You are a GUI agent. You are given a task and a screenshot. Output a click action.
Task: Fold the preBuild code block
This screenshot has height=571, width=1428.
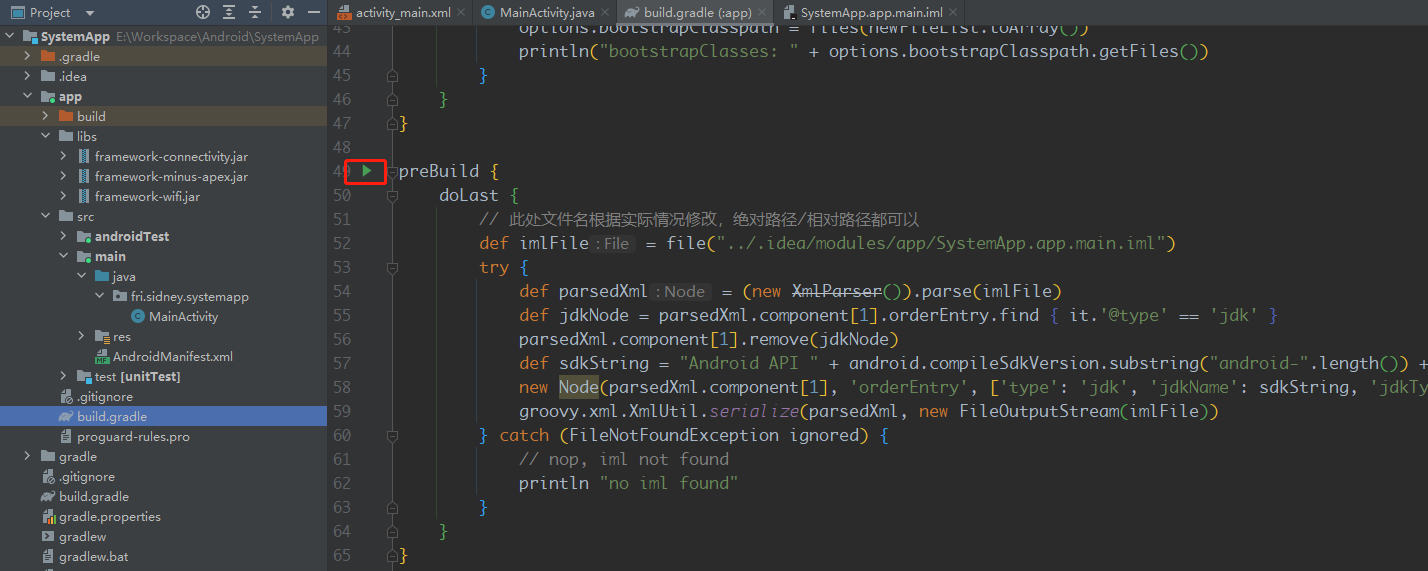[392, 172]
